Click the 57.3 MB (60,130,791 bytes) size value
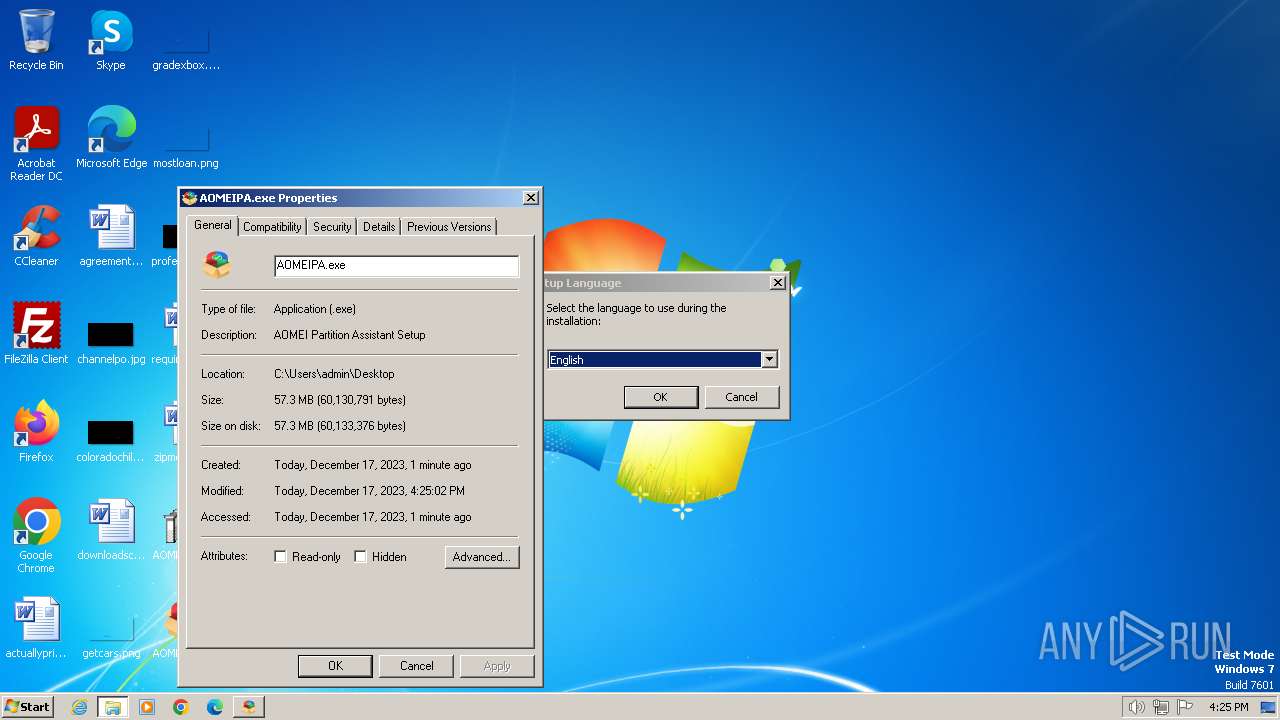 [x=340, y=400]
